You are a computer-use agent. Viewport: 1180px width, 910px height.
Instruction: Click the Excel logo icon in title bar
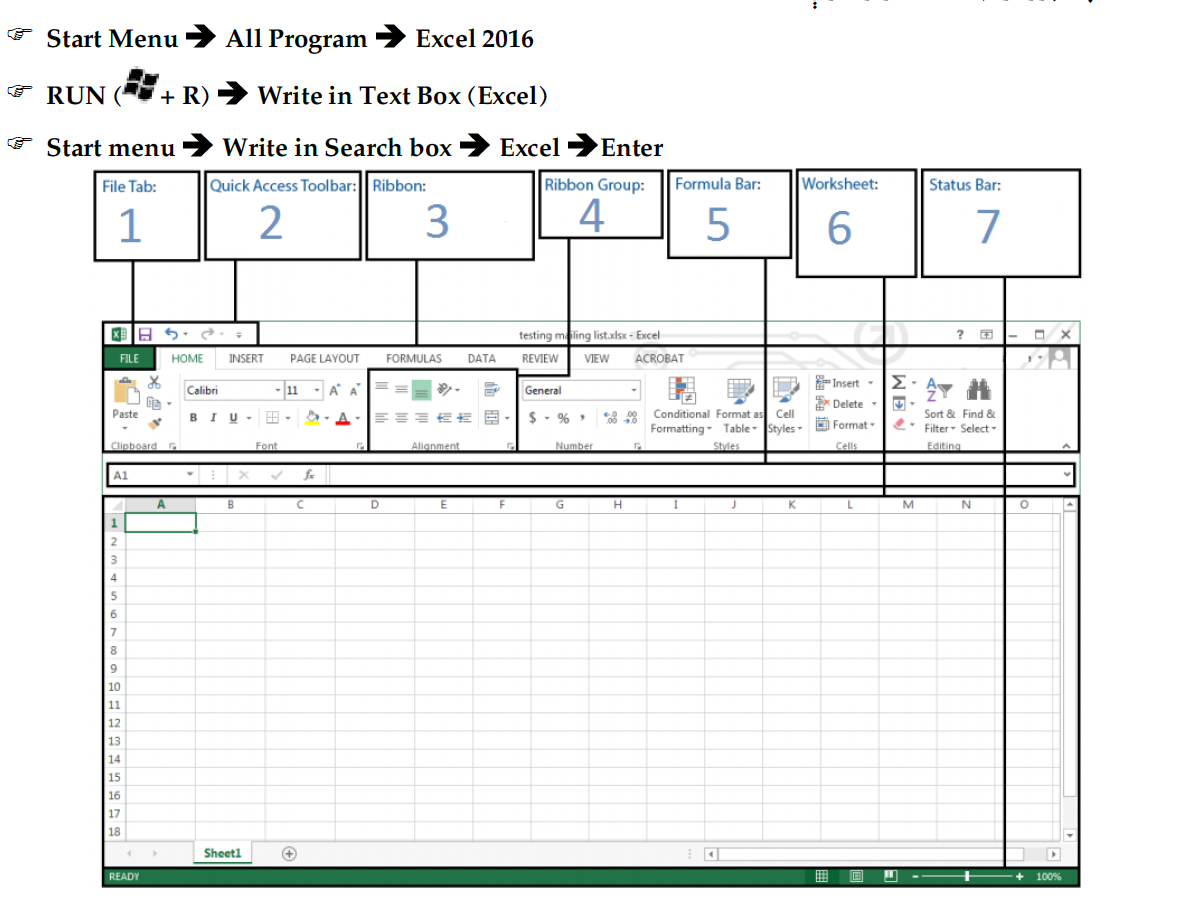click(118, 334)
